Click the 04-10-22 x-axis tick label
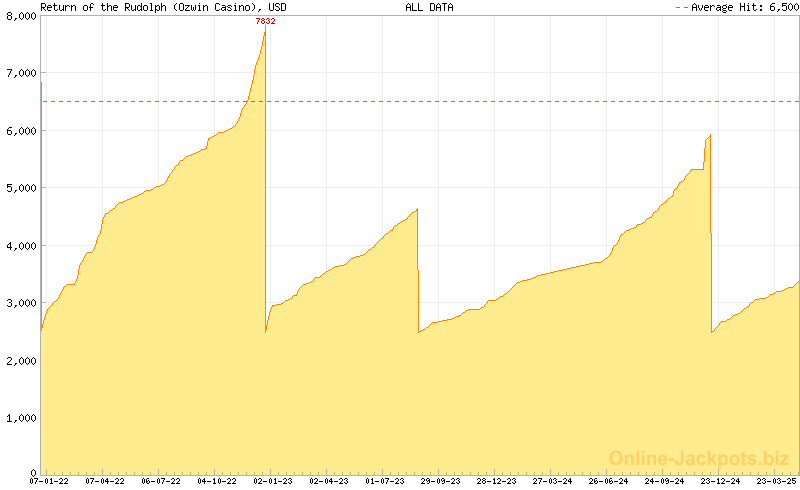The width and height of the screenshot is (800, 490). 217,481
